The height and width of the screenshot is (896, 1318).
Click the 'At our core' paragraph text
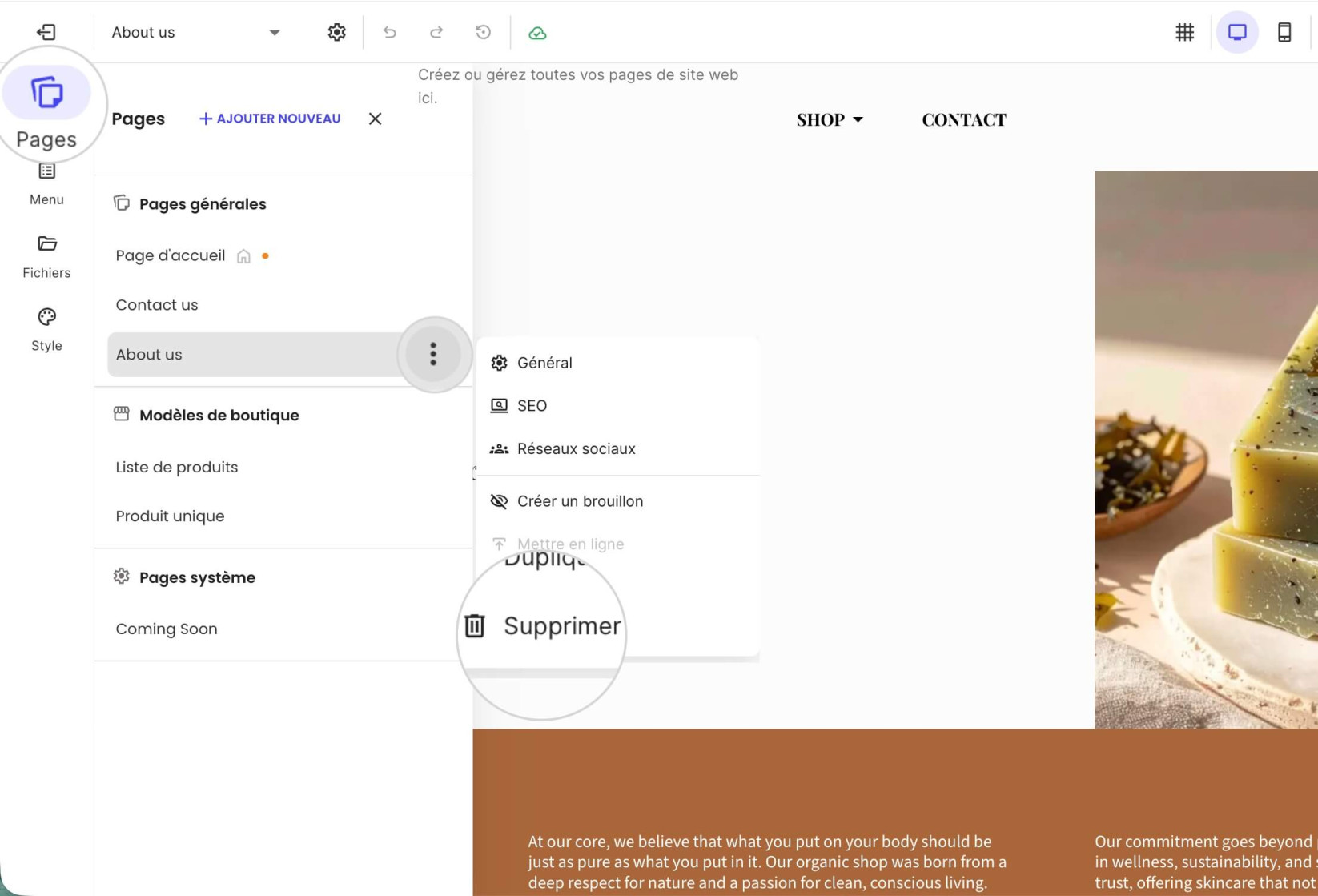(x=766, y=862)
